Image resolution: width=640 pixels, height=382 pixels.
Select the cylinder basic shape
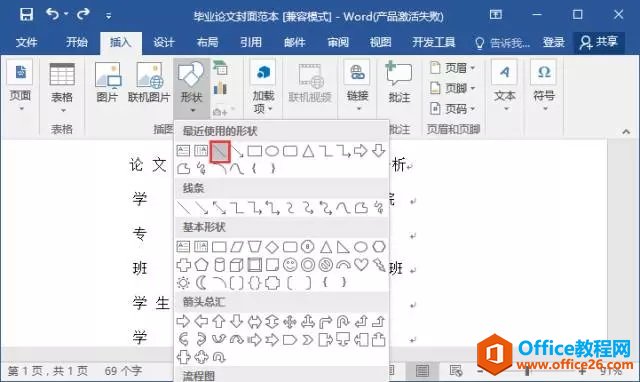219,265
